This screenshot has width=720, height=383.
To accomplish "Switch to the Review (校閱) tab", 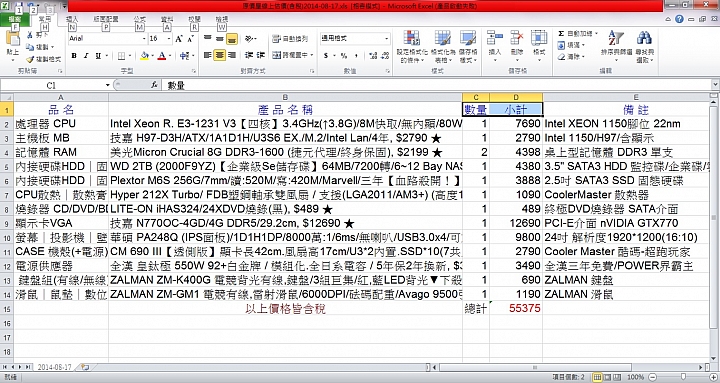I will coord(194,19).
